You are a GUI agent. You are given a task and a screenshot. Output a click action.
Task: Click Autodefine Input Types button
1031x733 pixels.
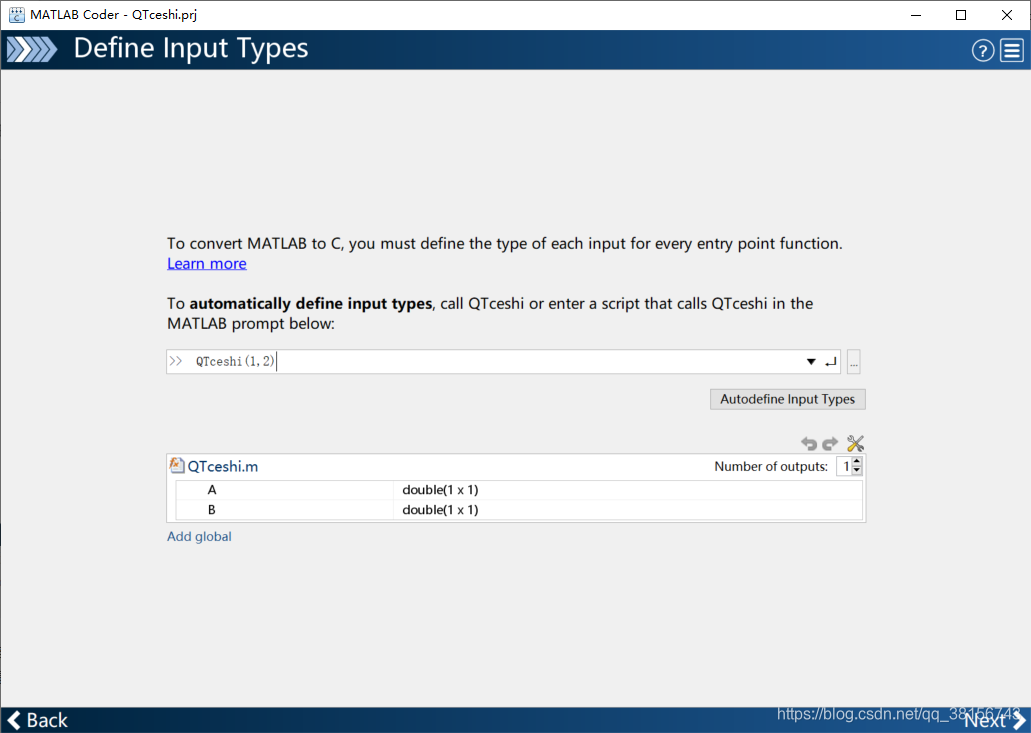coord(788,399)
